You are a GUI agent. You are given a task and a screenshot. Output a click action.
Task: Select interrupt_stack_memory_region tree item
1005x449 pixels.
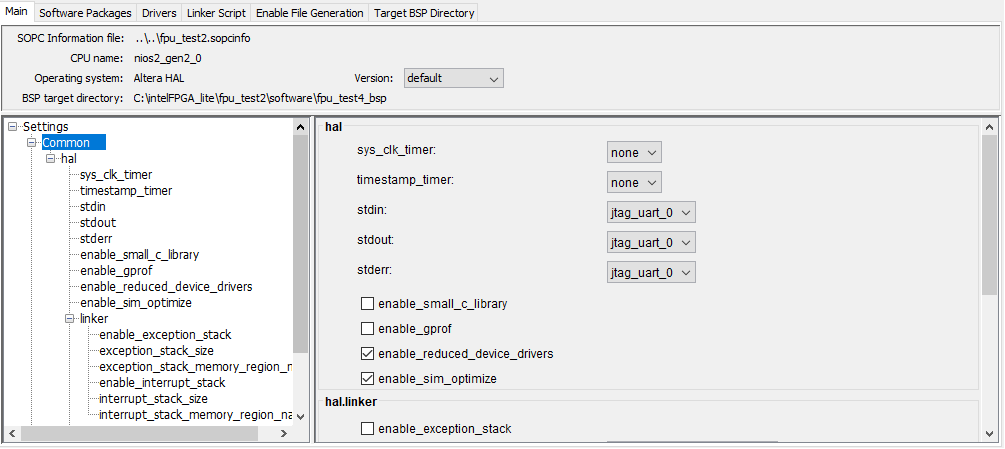point(195,414)
